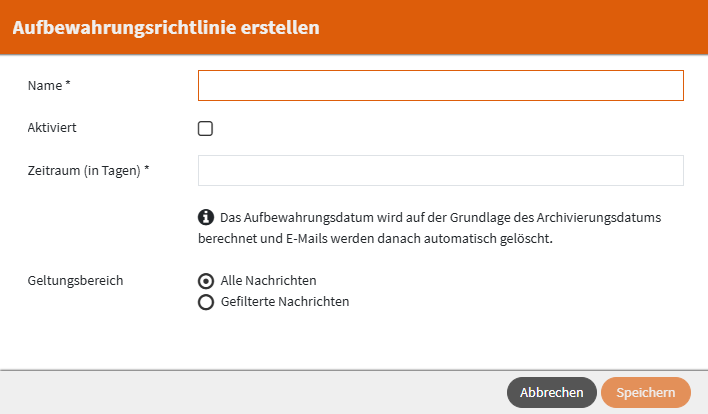The width and height of the screenshot is (708, 414).
Task: Click into the Zeitraum (in Tagen) field
Action: point(440,170)
